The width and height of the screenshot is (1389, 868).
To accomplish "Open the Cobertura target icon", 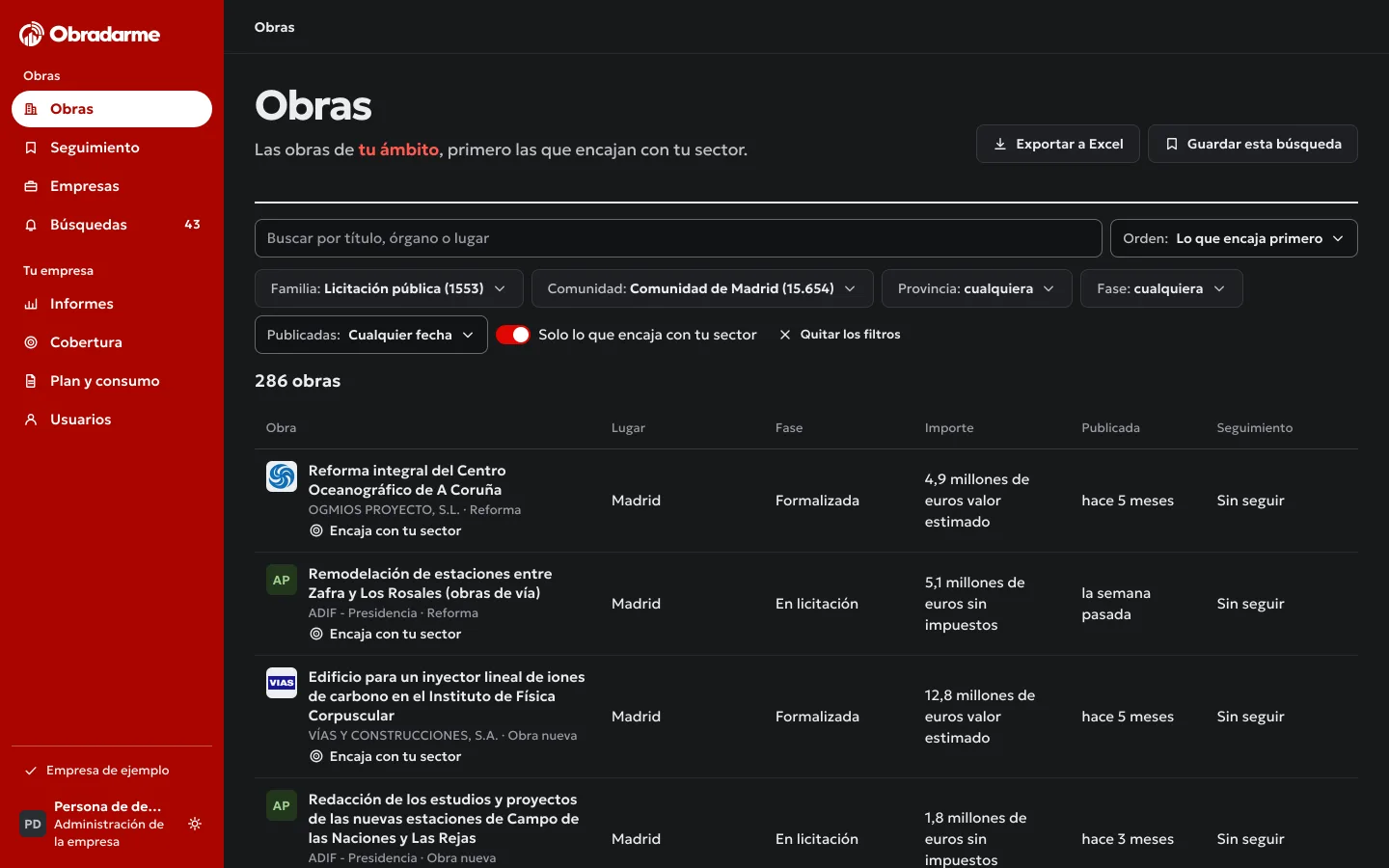I will click(x=31, y=342).
